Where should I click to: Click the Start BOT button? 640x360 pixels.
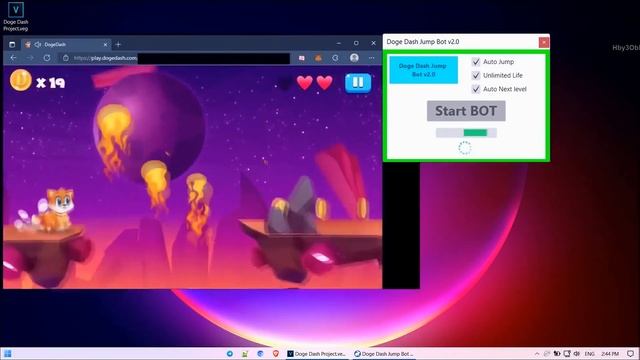[466, 111]
